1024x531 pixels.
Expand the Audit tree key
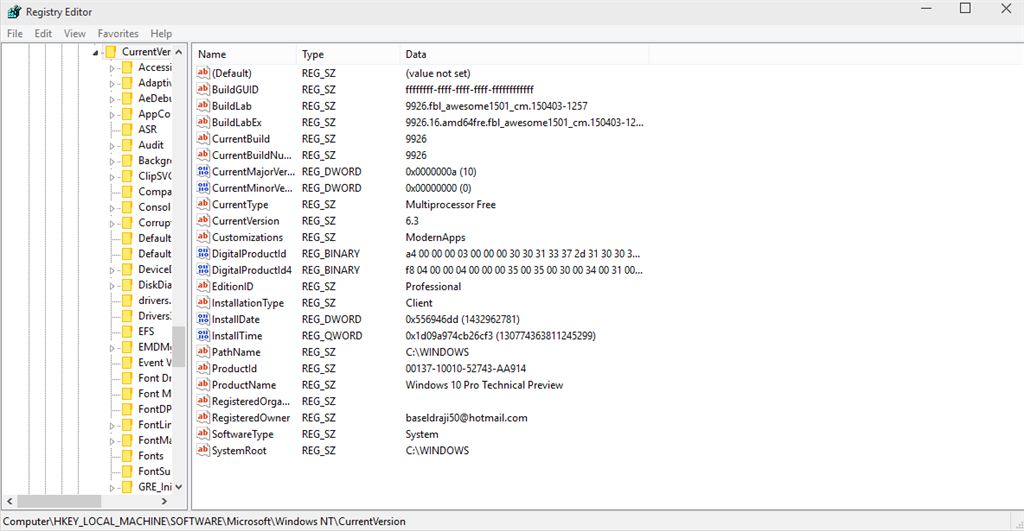coord(112,146)
